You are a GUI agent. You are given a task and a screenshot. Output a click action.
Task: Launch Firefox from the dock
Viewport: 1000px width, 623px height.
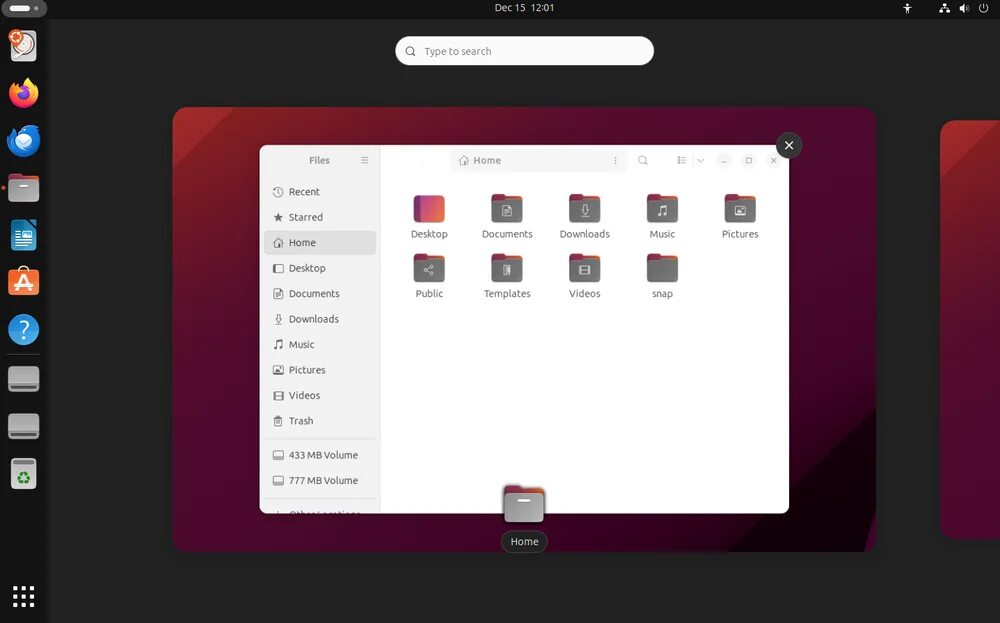pyautogui.click(x=24, y=93)
